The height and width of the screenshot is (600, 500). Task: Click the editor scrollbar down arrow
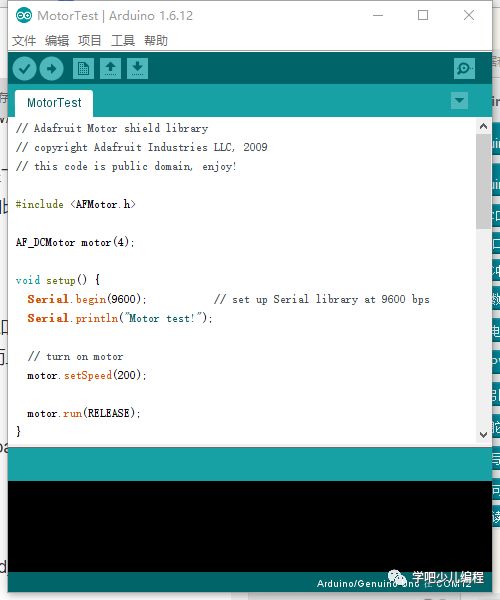pyautogui.click(x=484, y=435)
